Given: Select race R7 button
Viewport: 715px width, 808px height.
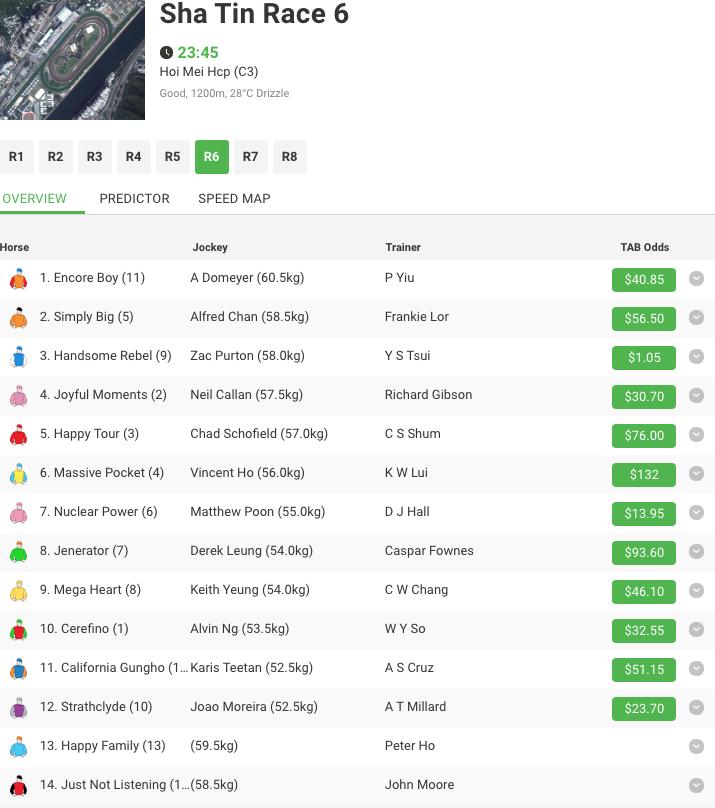Looking at the screenshot, I should [x=250, y=157].
